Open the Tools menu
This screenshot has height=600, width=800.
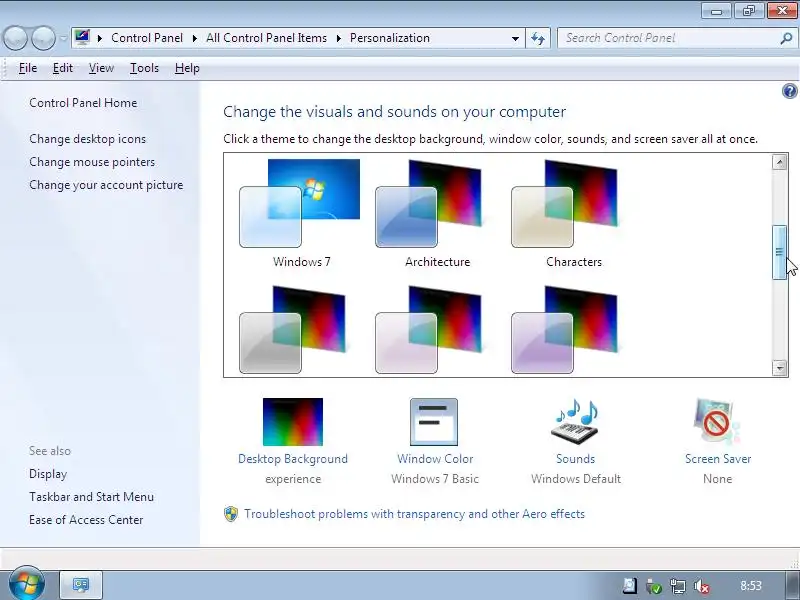click(144, 68)
